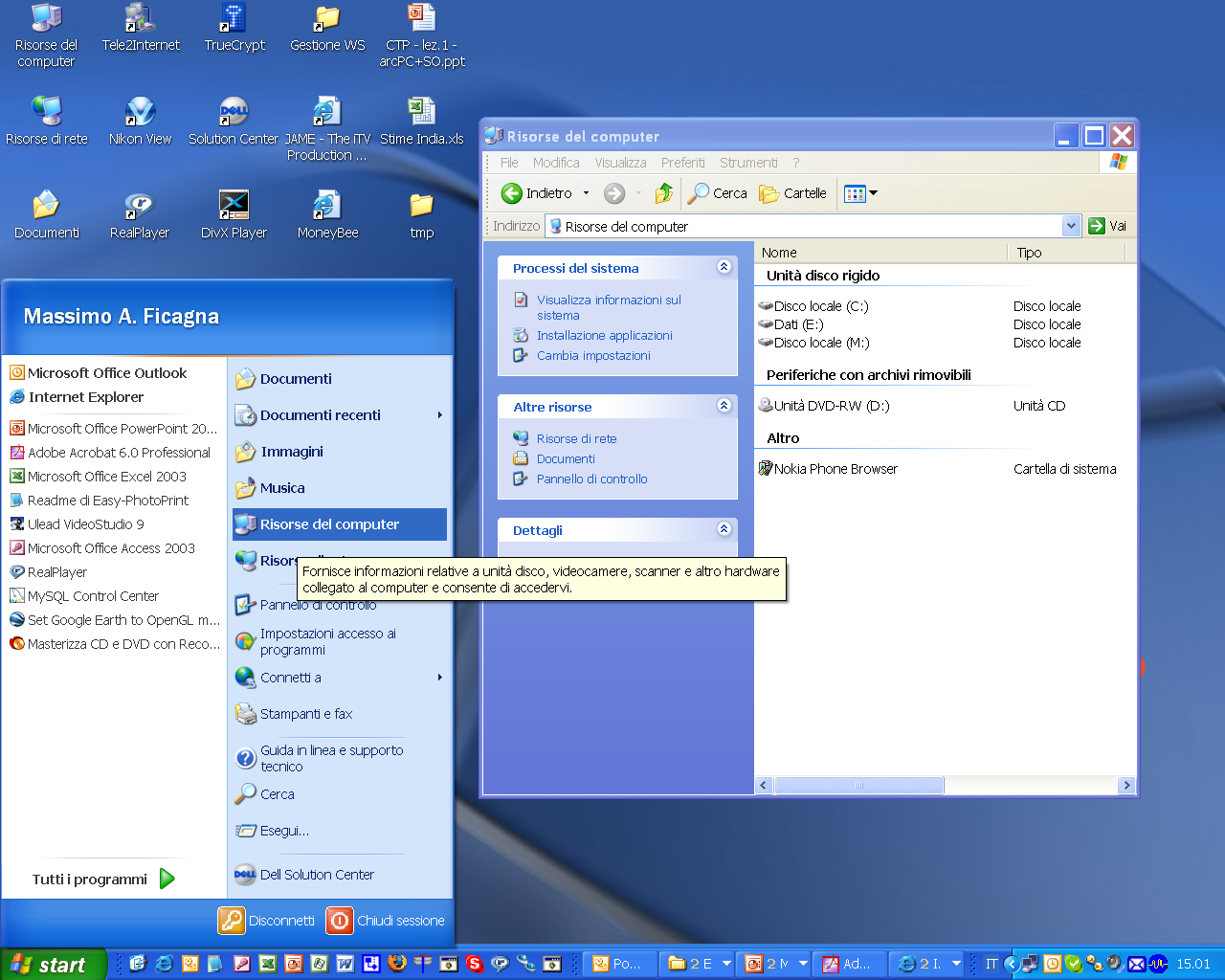
Task: Open the tmp folder on desktop
Action: click(x=421, y=214)
